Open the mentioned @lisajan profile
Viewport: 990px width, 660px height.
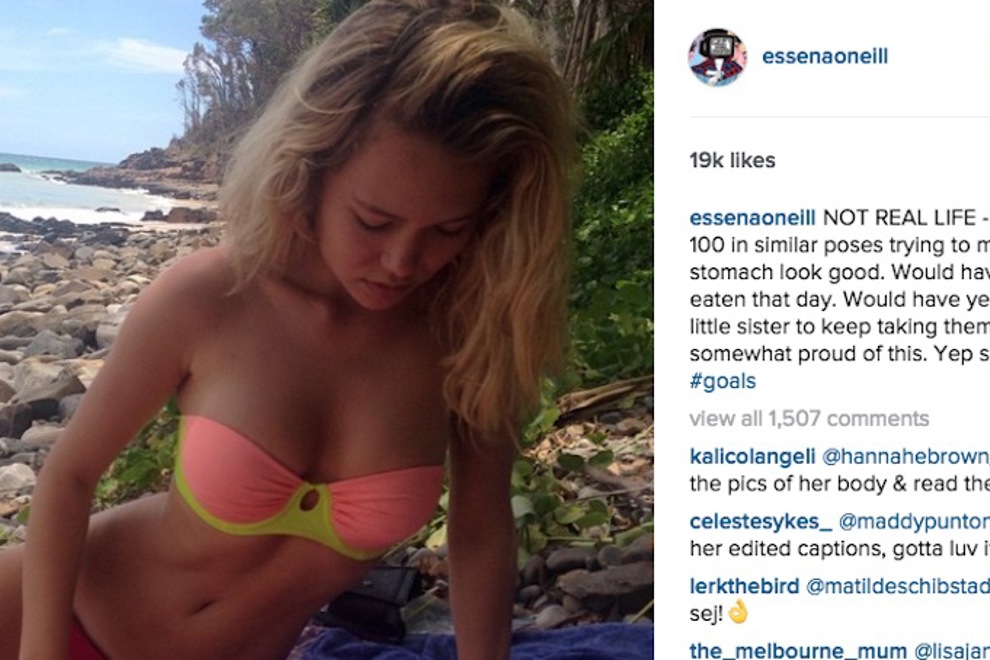point(951,650)
